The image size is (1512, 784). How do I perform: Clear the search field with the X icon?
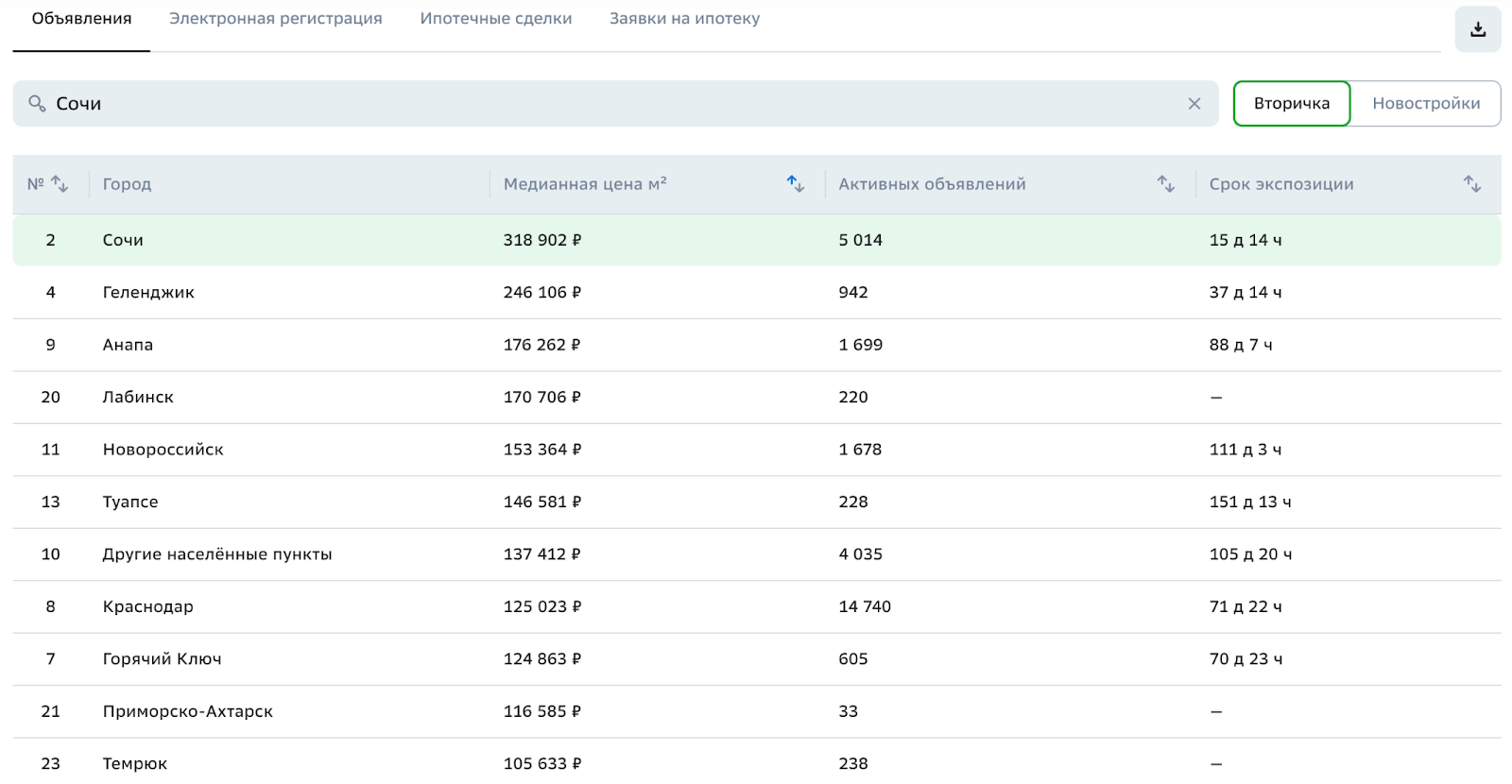pyautogui.click(x=1194, y=104)
